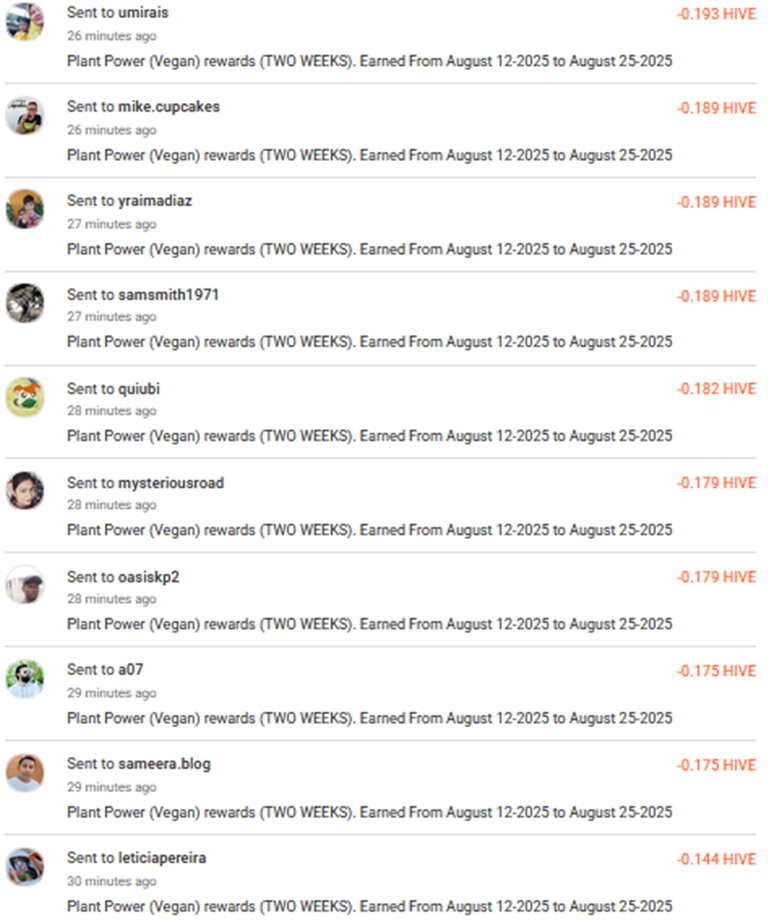The height and width of the screenshot is (923, 768).
Task: Click the -0.144 HIVE amount
Action: click(x=716, y=859)
